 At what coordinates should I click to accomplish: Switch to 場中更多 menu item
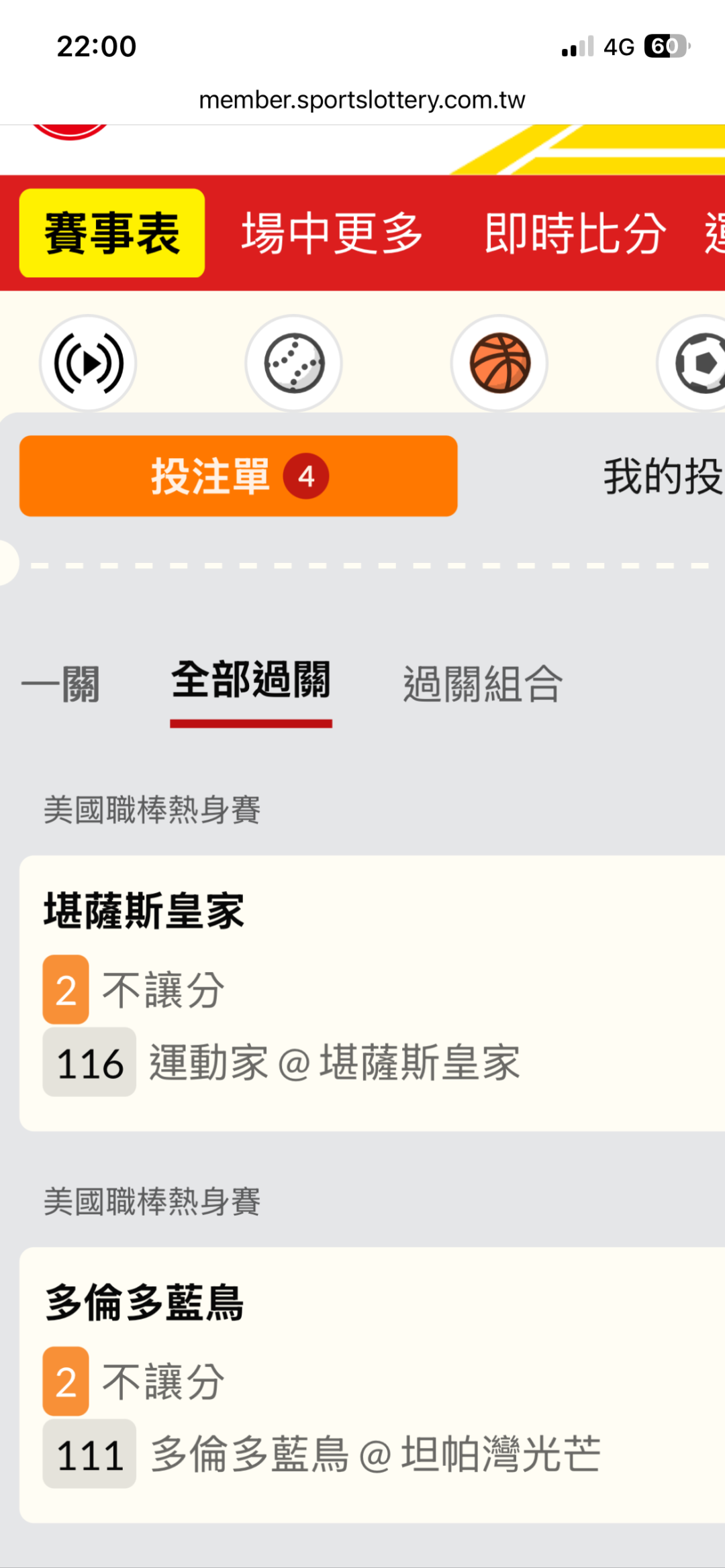coord(332,233)
